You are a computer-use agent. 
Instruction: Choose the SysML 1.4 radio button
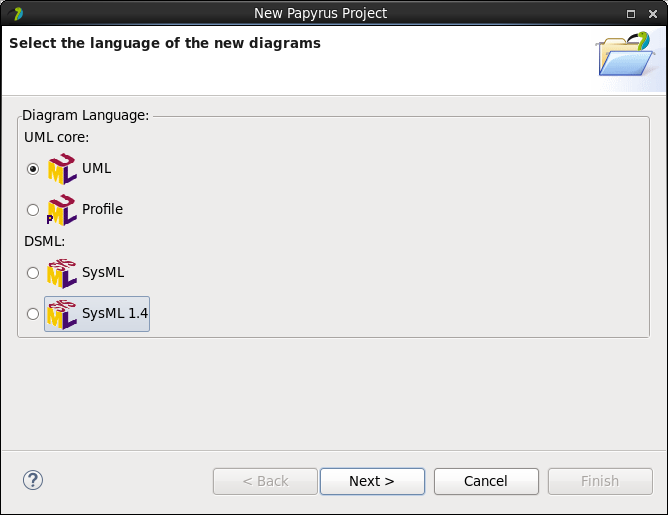point(33,314)
